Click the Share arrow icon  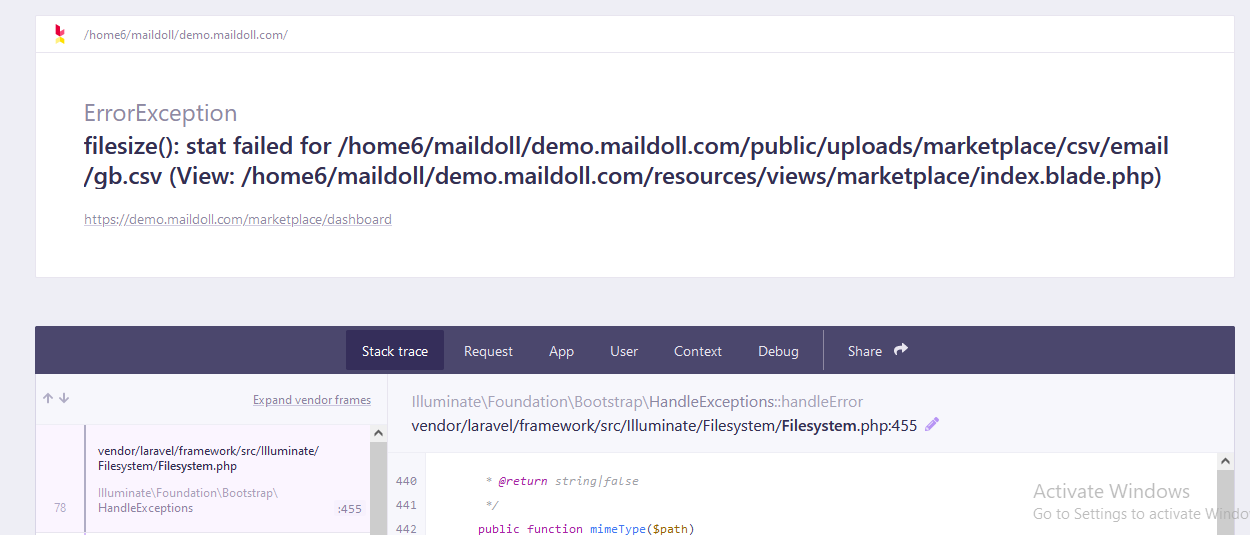[x=901, y=350]
